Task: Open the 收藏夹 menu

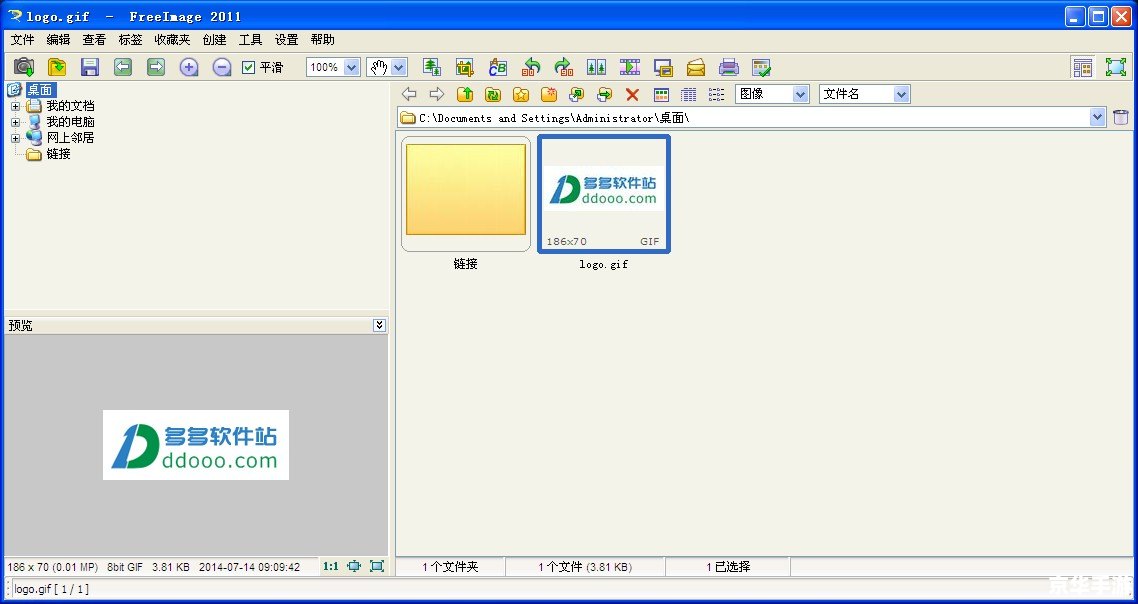Action: (172, 39)
